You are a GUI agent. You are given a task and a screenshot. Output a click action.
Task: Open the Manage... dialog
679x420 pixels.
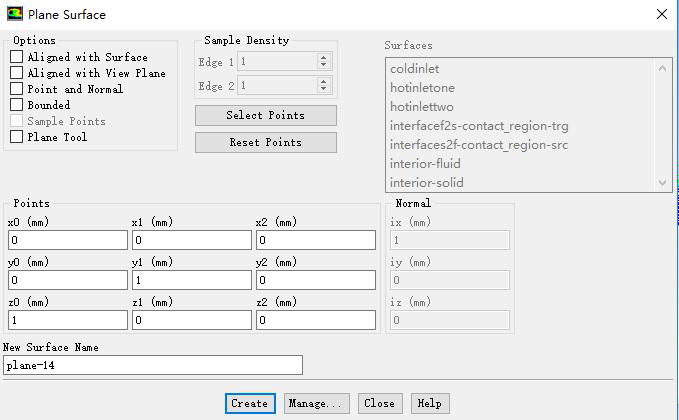coord(316,403)
